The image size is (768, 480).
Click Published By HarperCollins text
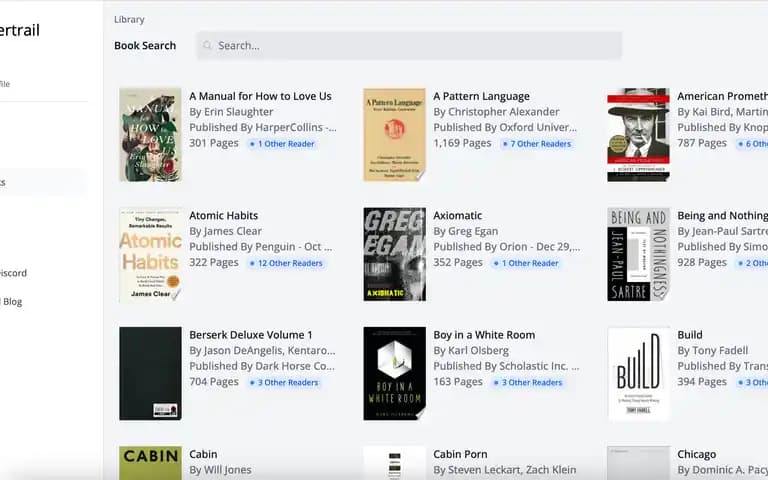(x=263, y=128)
